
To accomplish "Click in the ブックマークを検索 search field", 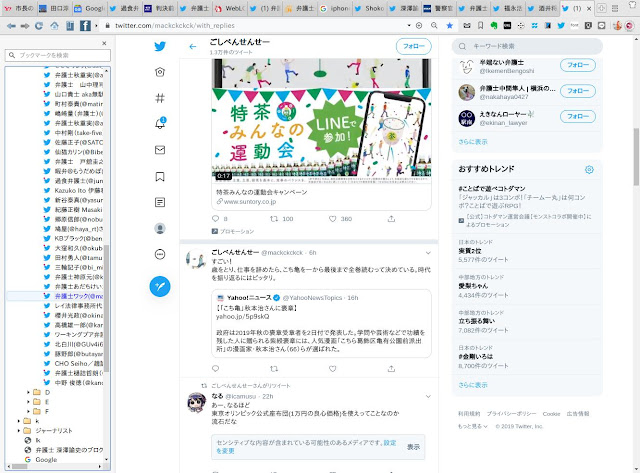I will coord(58,55).
